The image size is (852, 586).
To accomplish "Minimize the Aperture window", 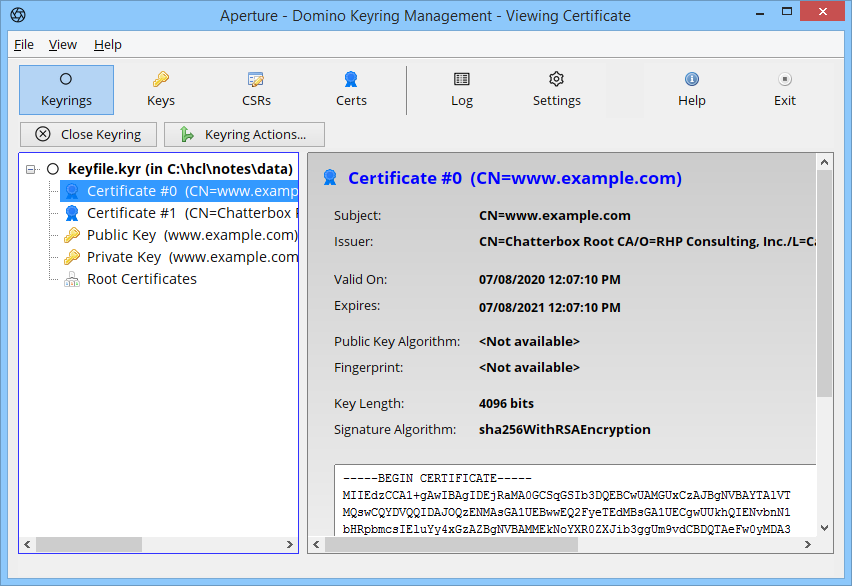I will click(760, 12).
